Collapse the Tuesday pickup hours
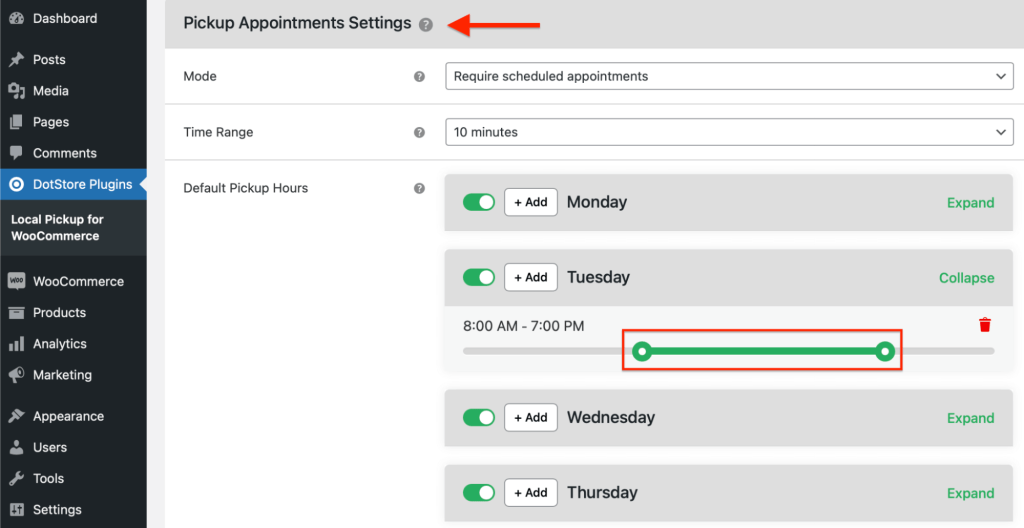Image resolution: width=1024 pixels, height=528 pixels. pos(966,278)
